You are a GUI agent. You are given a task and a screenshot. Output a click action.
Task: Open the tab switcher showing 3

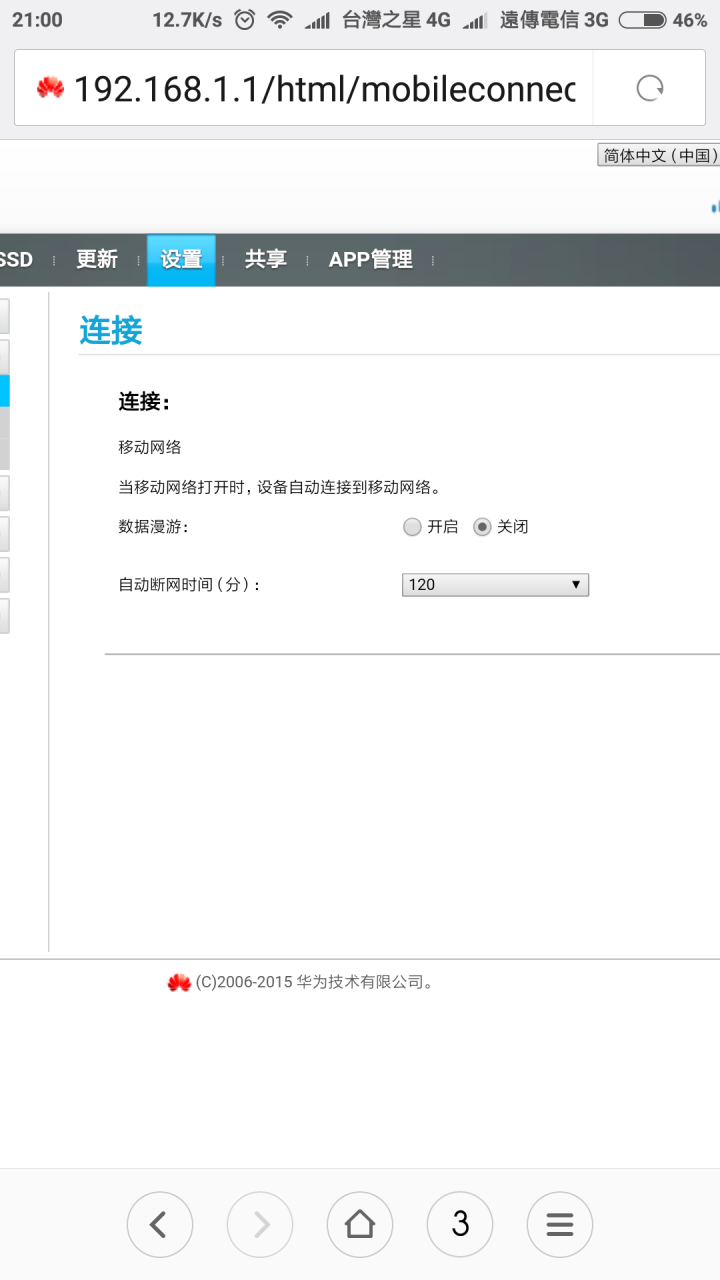(x=460, y=1224)
